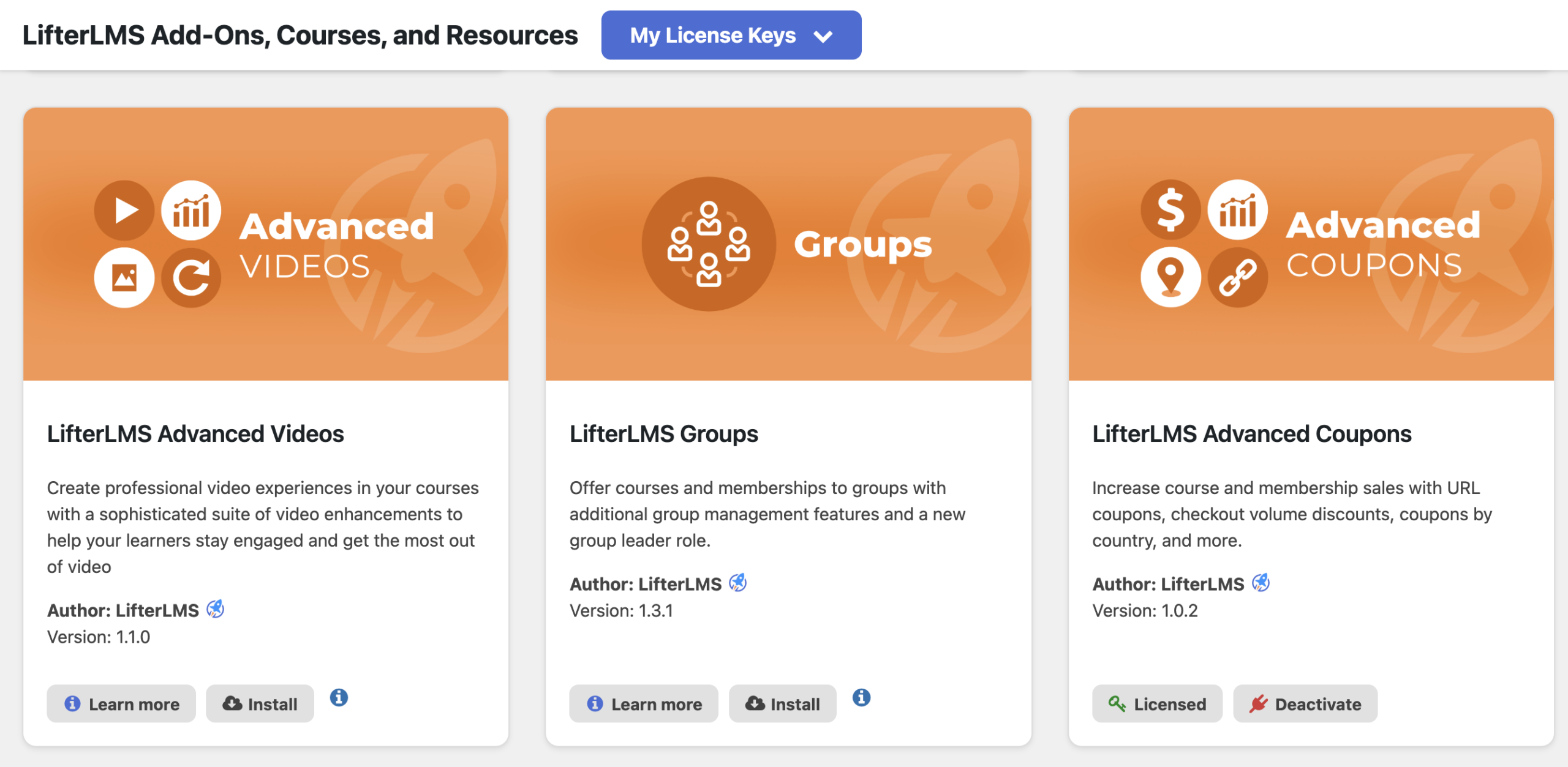Click the LifterLMS Groups title
Viewport: 1568px width, 767px height.
[x=664, y=434]
